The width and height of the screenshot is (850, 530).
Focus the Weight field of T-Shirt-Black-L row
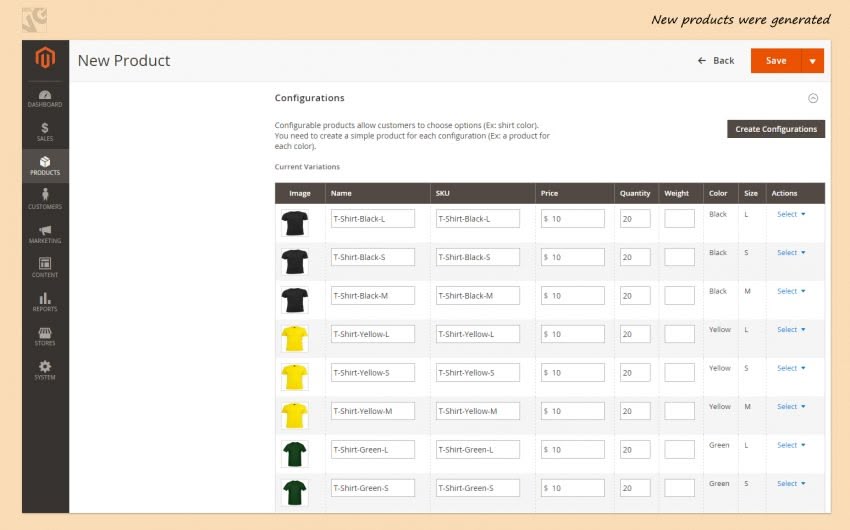pyautogui.click(x=679, y=219)
